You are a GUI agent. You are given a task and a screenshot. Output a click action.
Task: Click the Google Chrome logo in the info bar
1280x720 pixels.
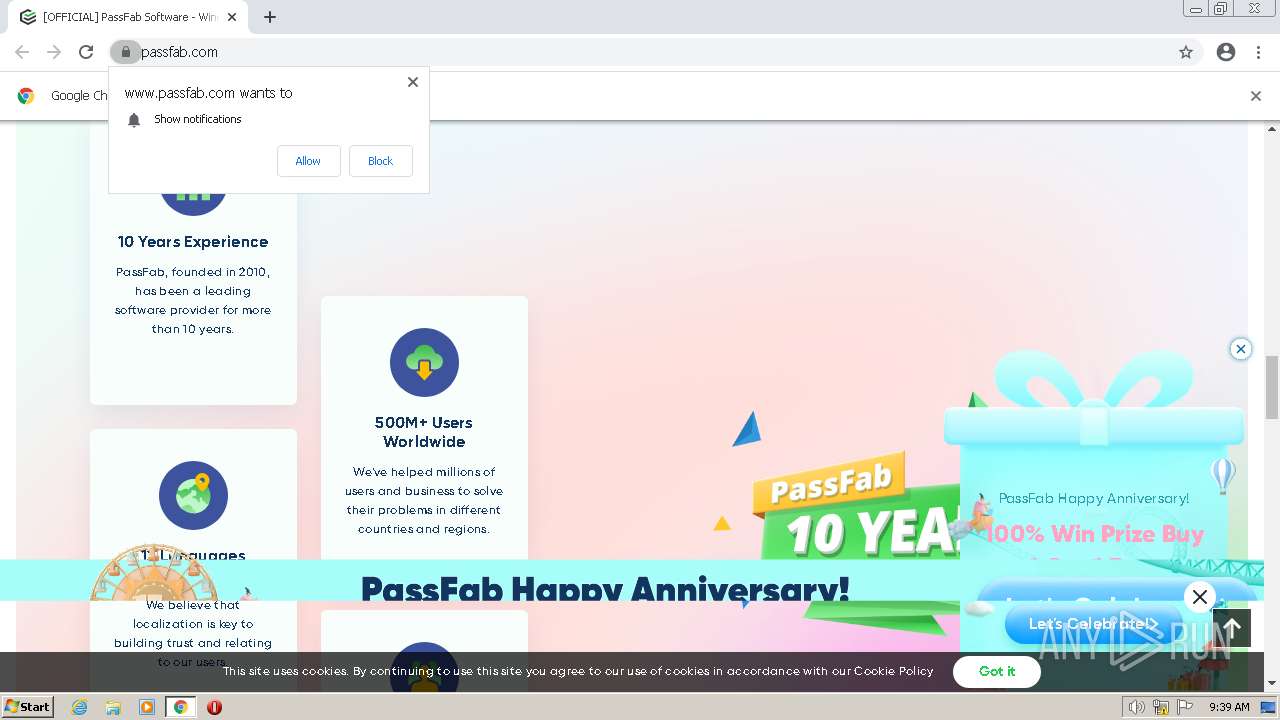[26, 96]
